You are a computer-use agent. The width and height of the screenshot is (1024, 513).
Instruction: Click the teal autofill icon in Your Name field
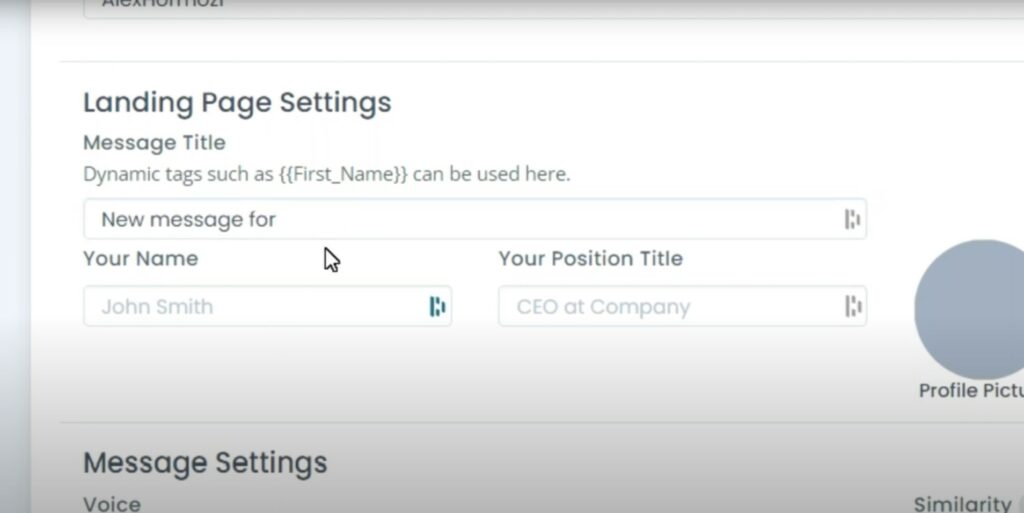tap(437, 306)
